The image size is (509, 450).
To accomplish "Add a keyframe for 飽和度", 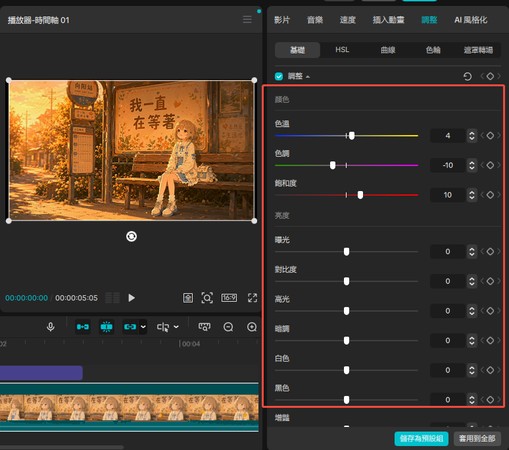I will [x=490, y=195].
